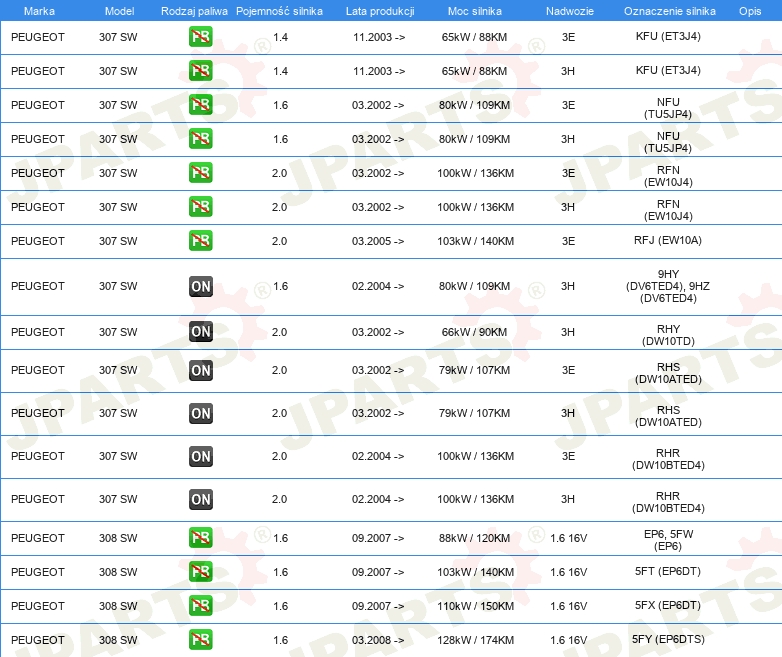Select the 5FY (EP6DTS) engine code cell
782x657 pixels.
(668, 639)
